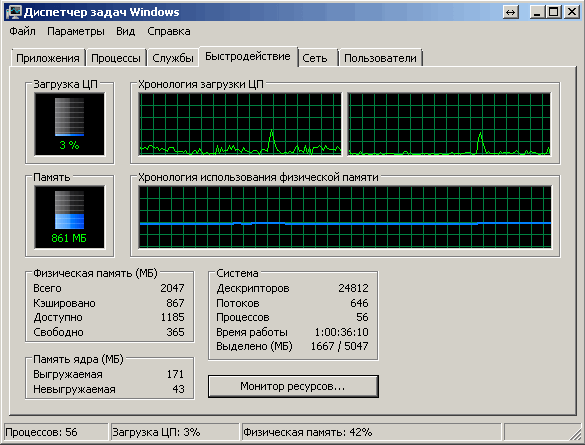Click the Память ядра (МБ) group label
The width and height of the screenshot is (585, 445).
pyautogui.click(x=78, y=359)
